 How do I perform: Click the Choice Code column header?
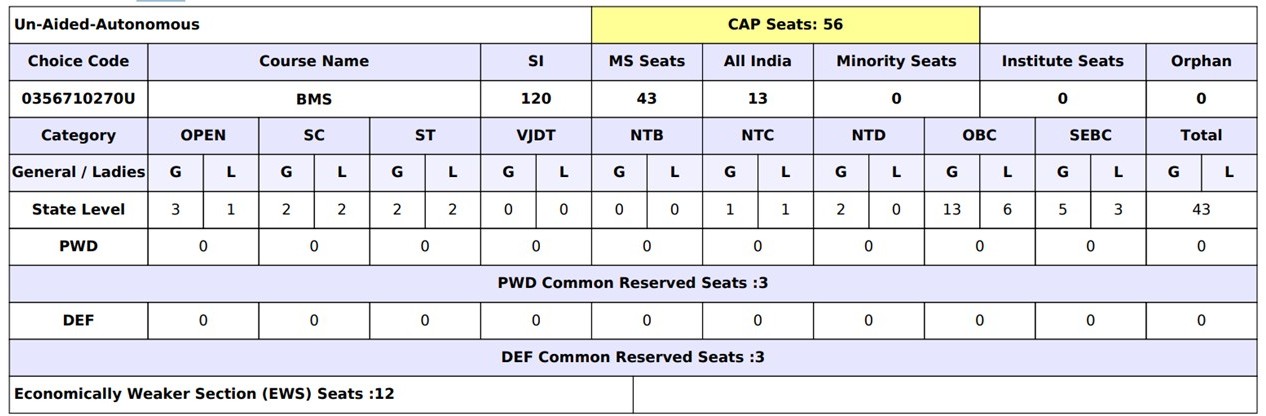pos(78,61)
